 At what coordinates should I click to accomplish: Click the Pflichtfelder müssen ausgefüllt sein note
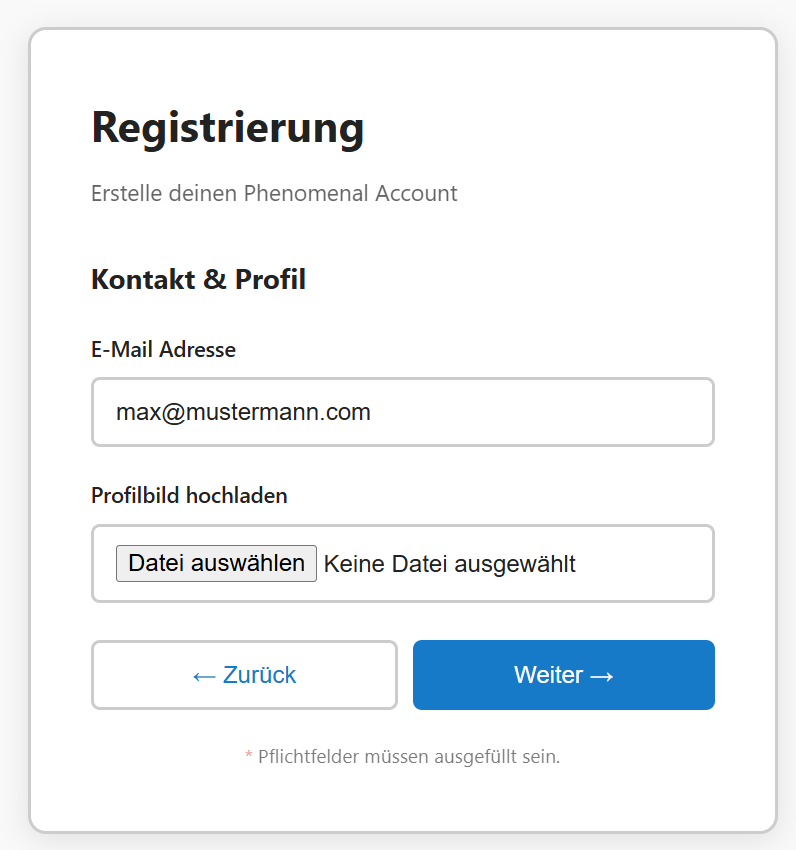[x=408, y=757]
